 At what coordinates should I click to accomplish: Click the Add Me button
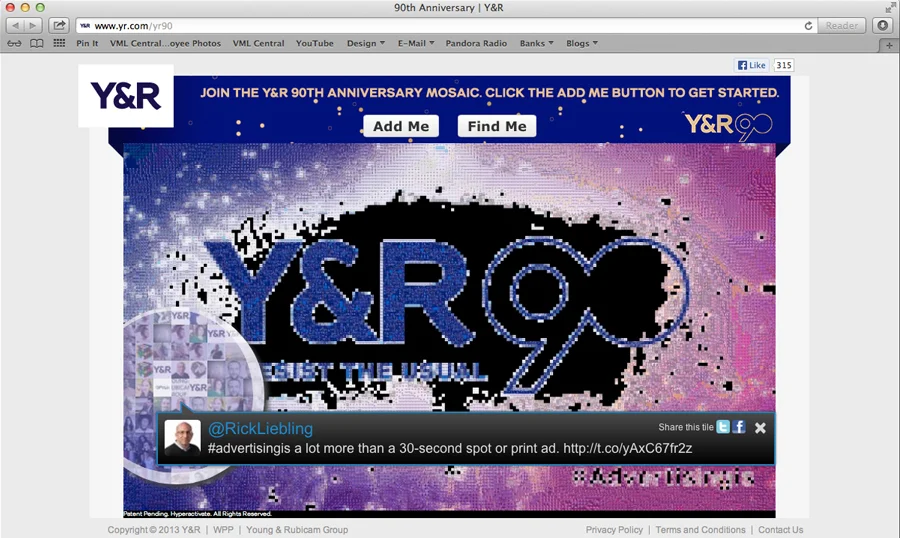(401, 126)
